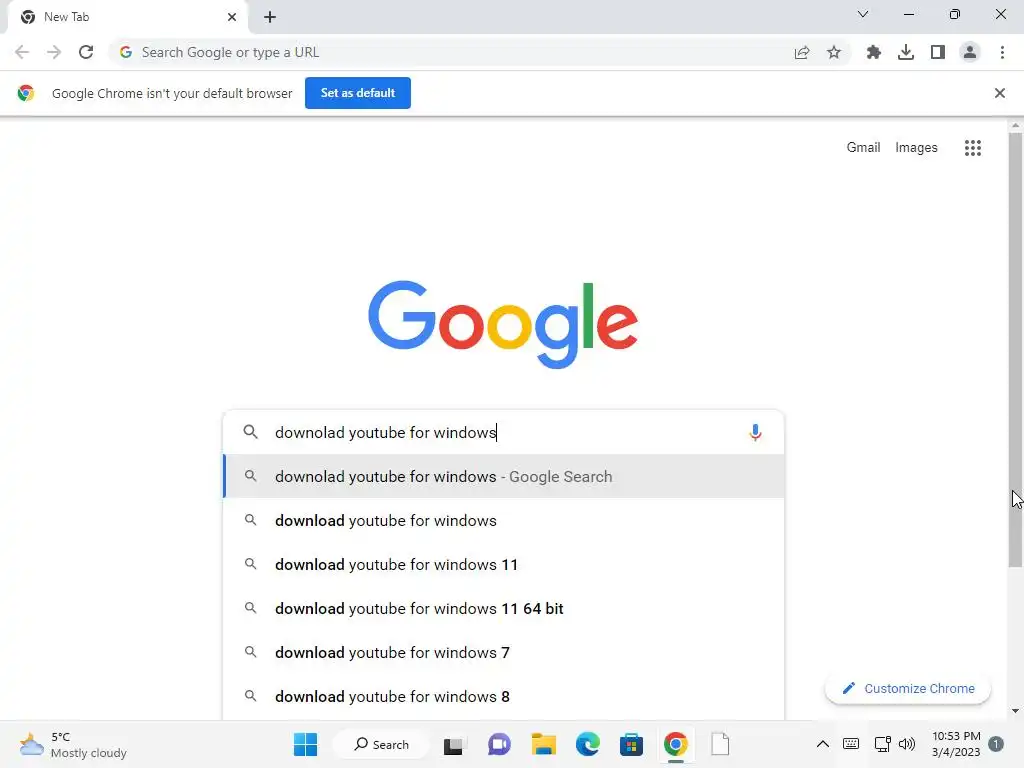1024x768 pixels.
Task: Launch Microsoft Edge from taskbar
Action: 588,744
